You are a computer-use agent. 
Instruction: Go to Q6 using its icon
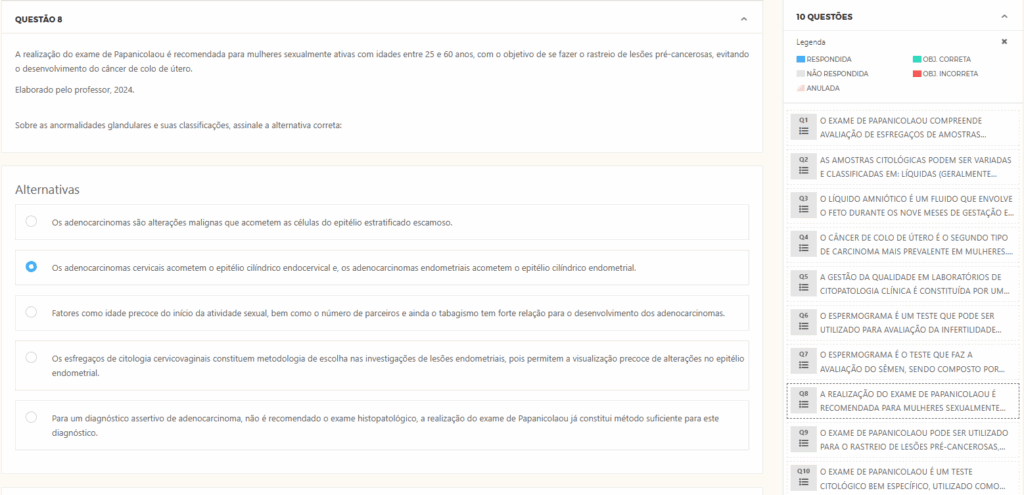(x=802, y=322)
